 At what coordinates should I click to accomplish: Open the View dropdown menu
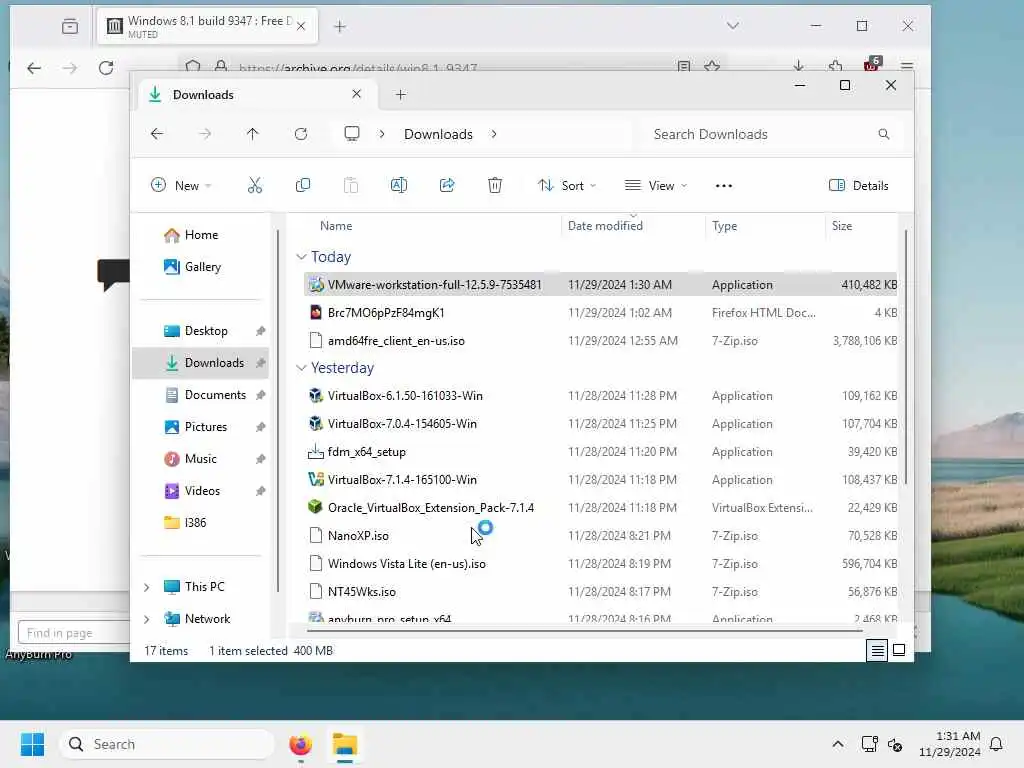tap(656, 185)
